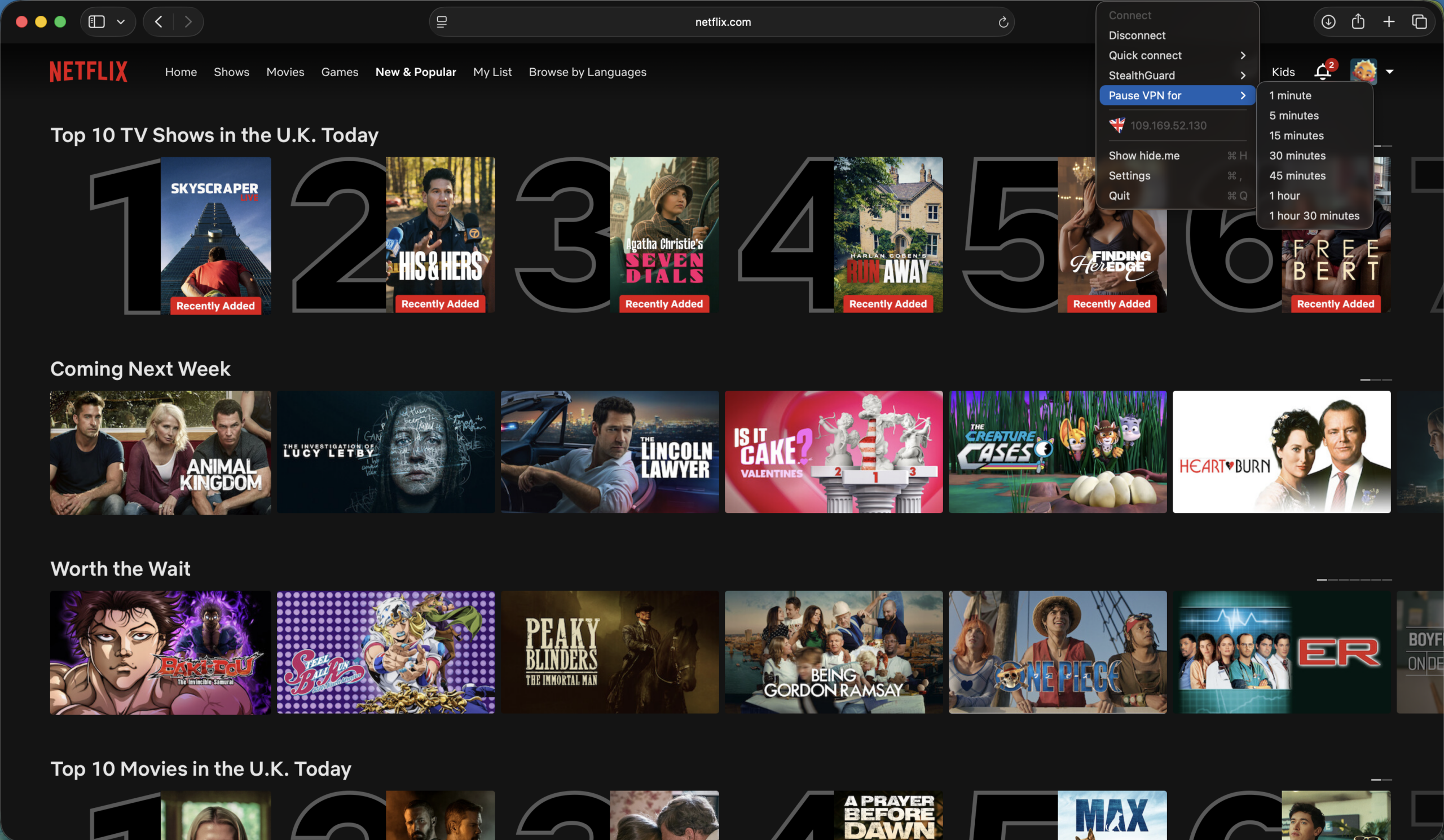This screenshot has height=840, width=1444.
Task: Open the profile avatar menu
Action: coord(1363,72)
